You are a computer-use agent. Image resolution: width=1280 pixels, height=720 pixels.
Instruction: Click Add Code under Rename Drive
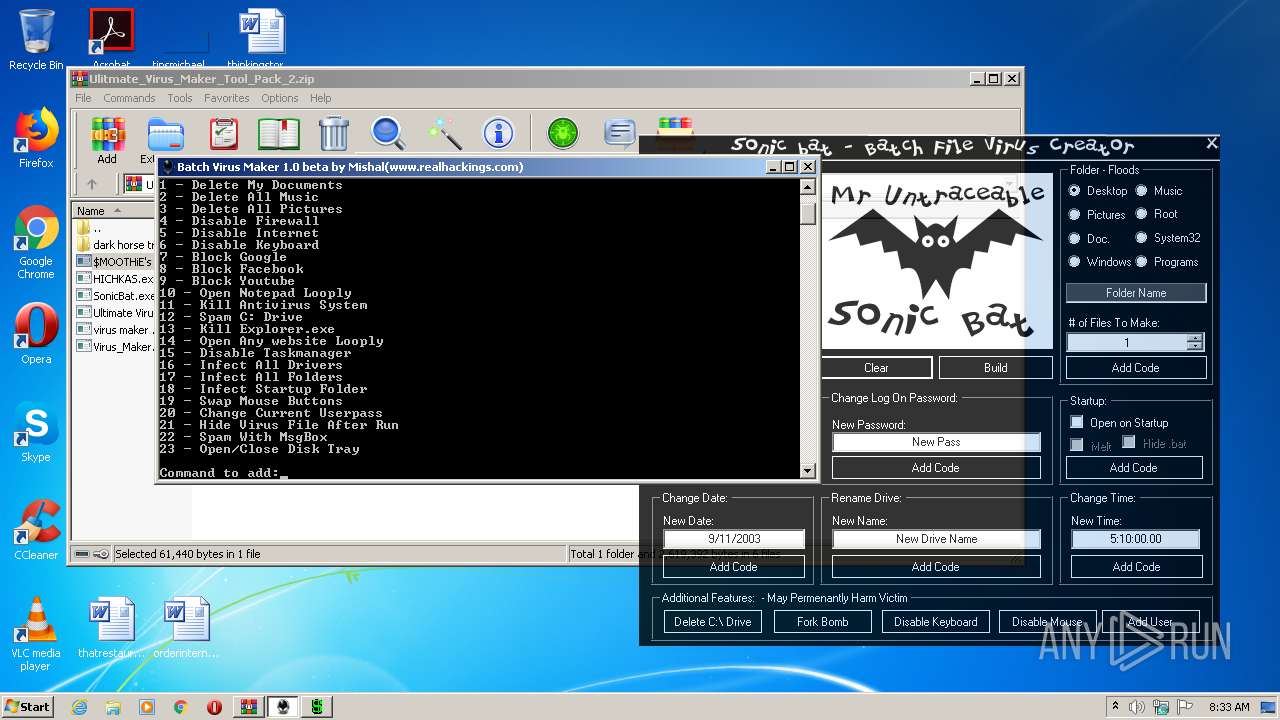[936, 567]
